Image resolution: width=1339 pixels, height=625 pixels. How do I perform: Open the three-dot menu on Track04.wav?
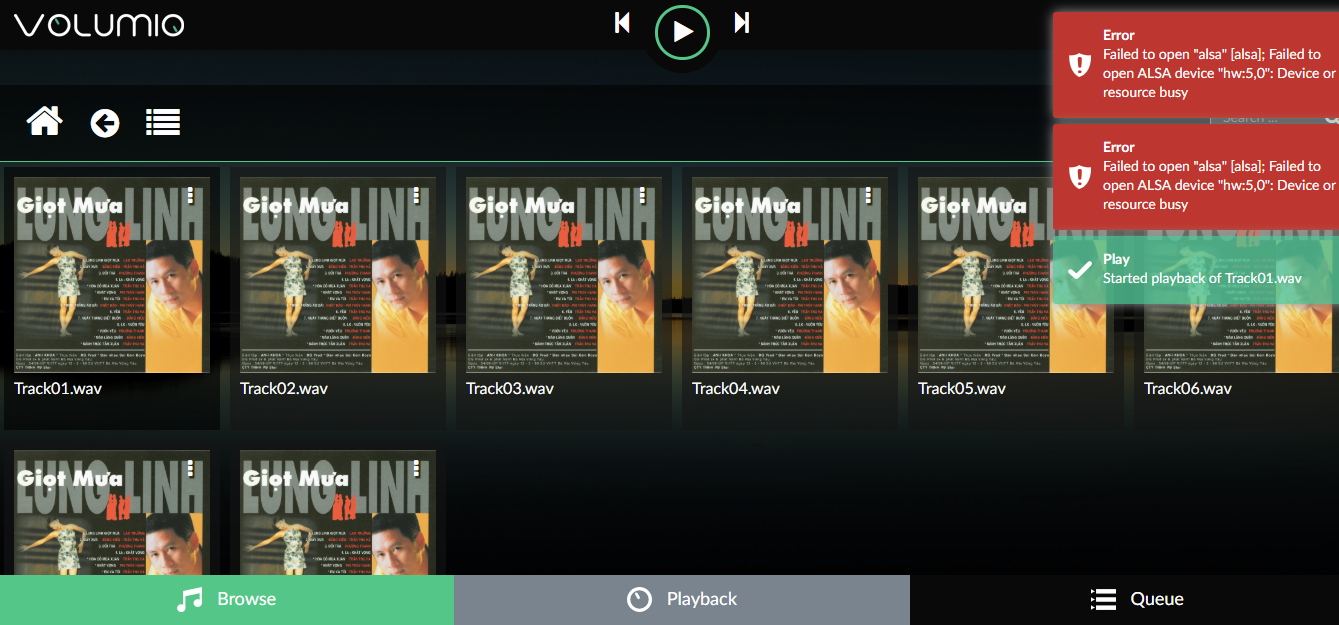(x=868, y=195)
